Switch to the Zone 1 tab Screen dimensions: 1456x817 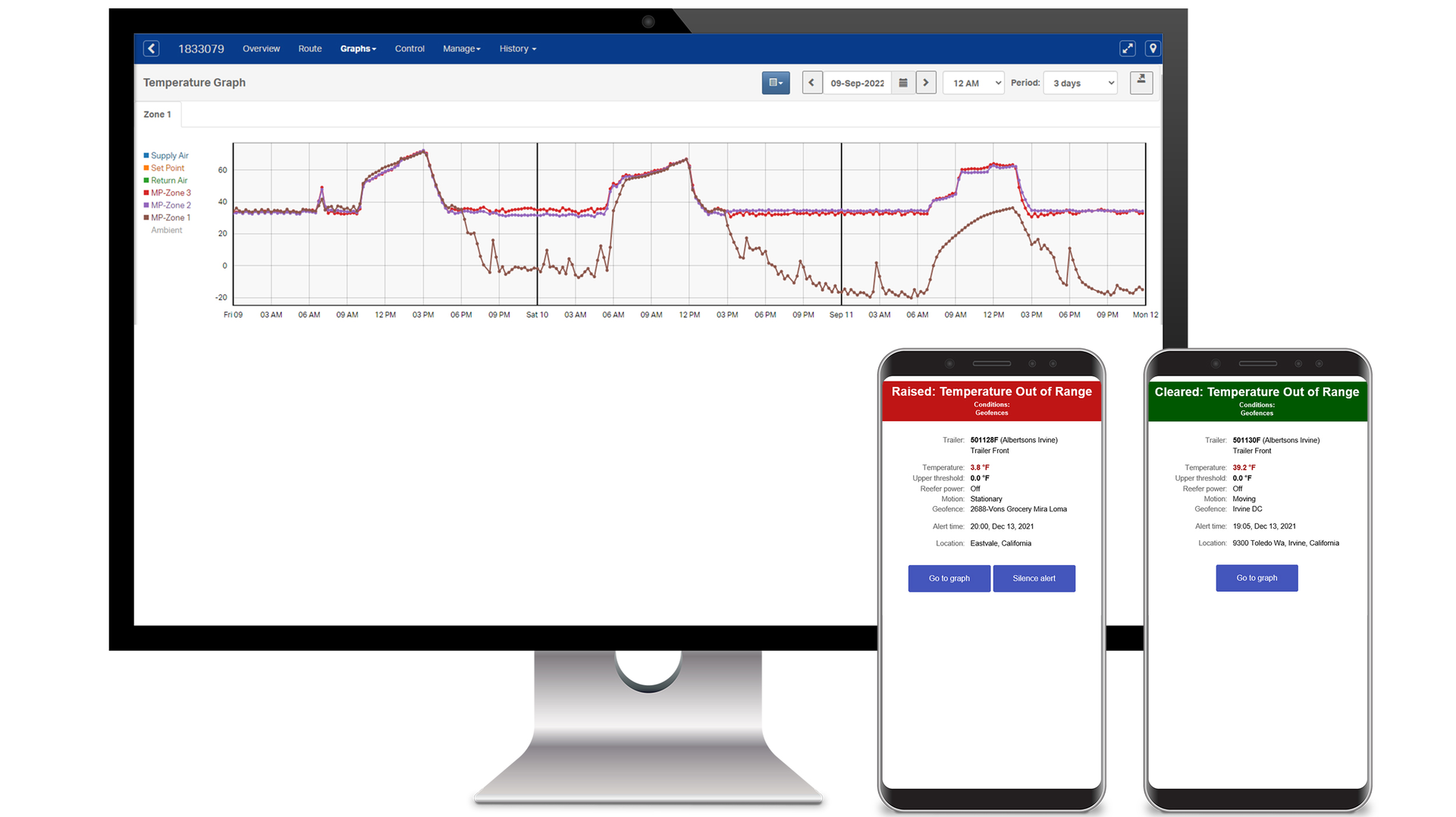point(157,114)
